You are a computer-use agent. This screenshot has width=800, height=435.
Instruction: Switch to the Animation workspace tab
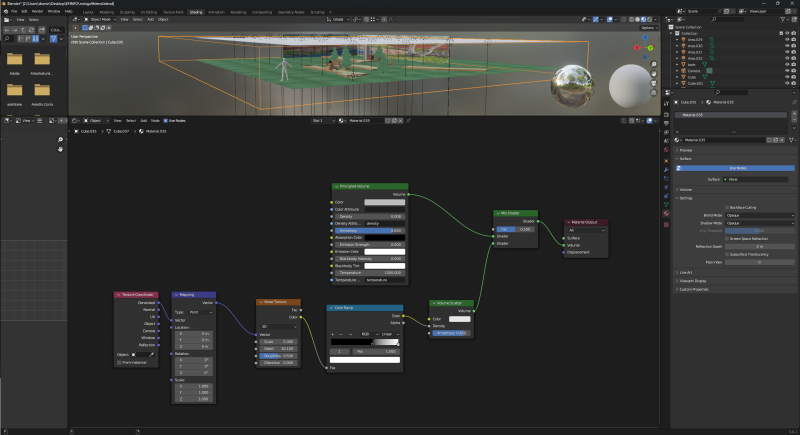[x=216, y=12]
